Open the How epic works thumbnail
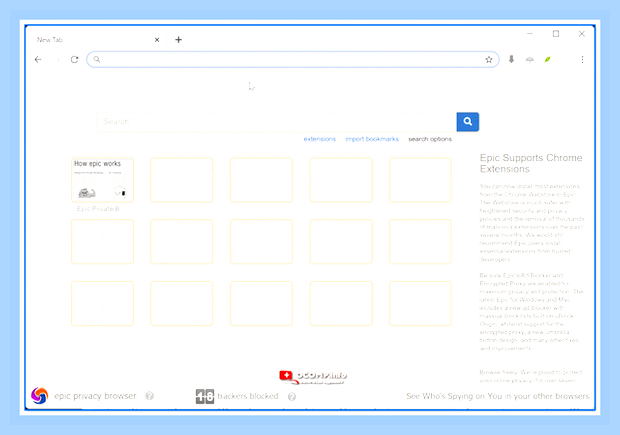620x435 pixels. pyautogui.click(x=102, y=180)
